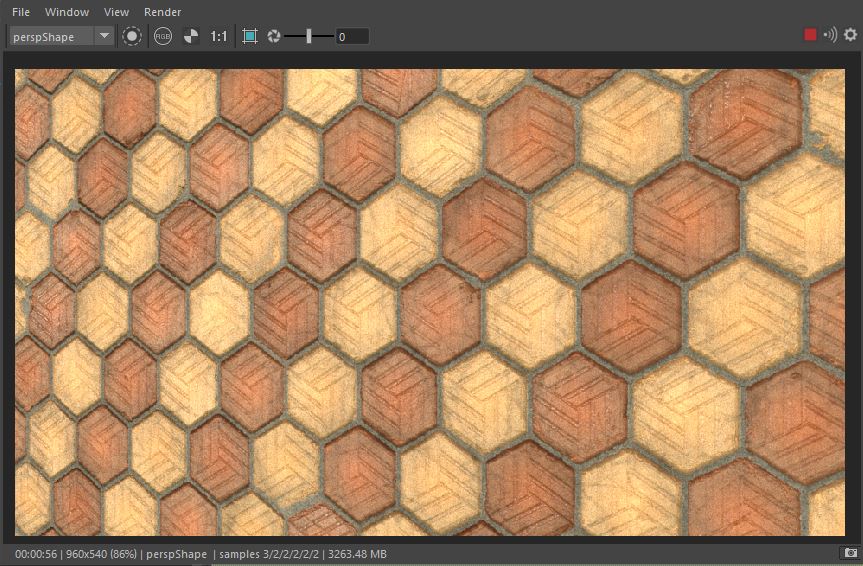
Task: Open the Render menu
Action: coord(162,12)
